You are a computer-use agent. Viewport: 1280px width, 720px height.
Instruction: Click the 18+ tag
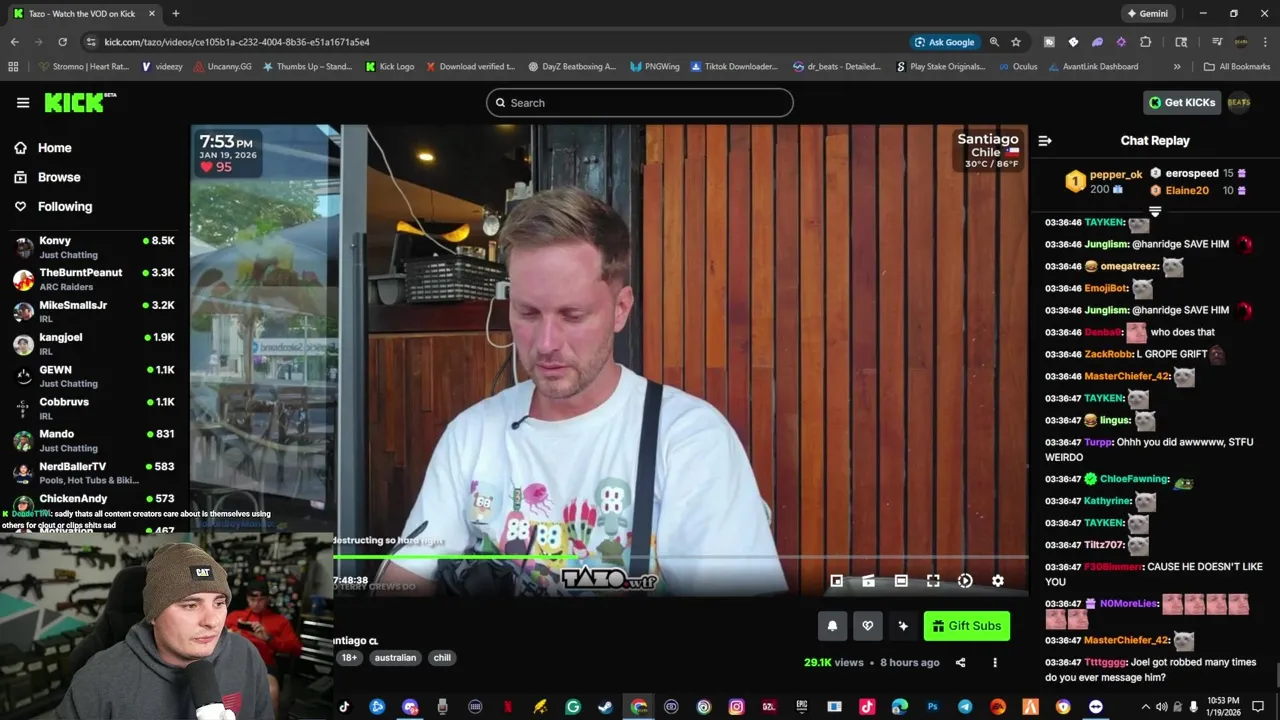(349, 658)
